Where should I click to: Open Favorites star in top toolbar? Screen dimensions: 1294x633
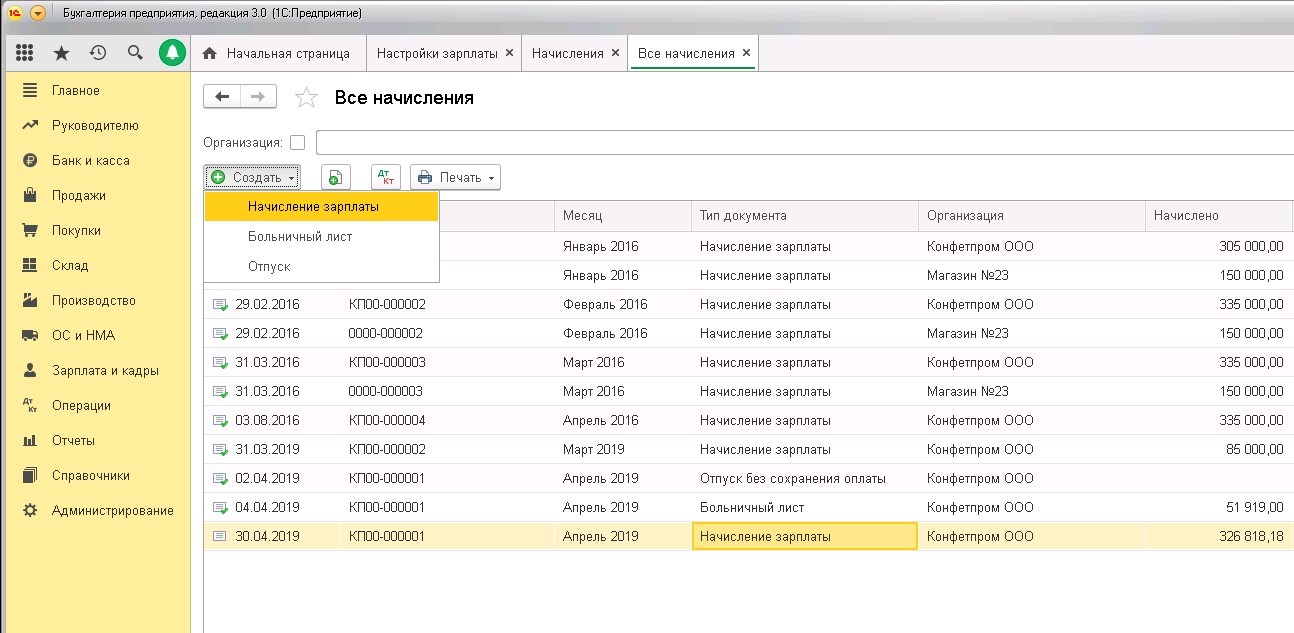(x=61, y=53)
